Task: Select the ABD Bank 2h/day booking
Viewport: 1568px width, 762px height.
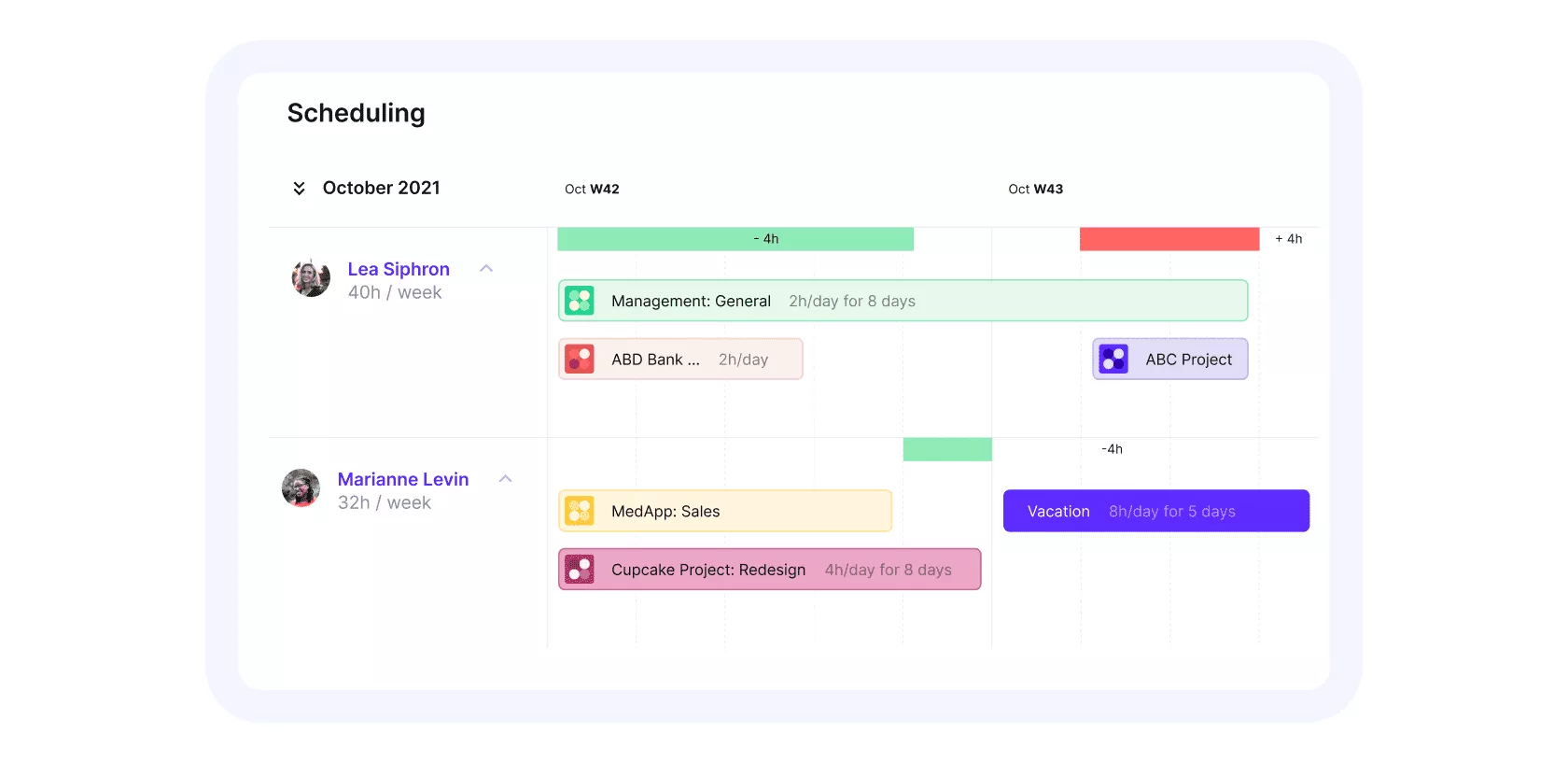Action: [680, 360]
